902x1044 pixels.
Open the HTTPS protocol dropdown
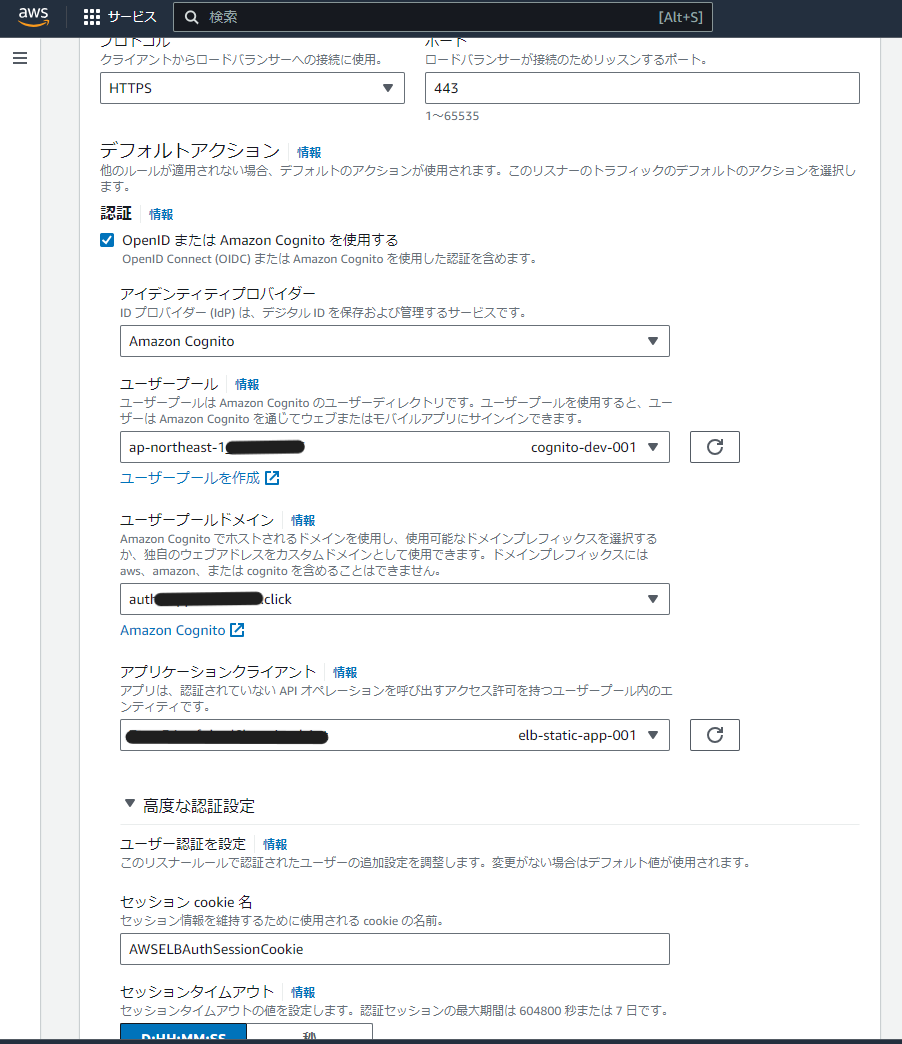tap(252, 88)
